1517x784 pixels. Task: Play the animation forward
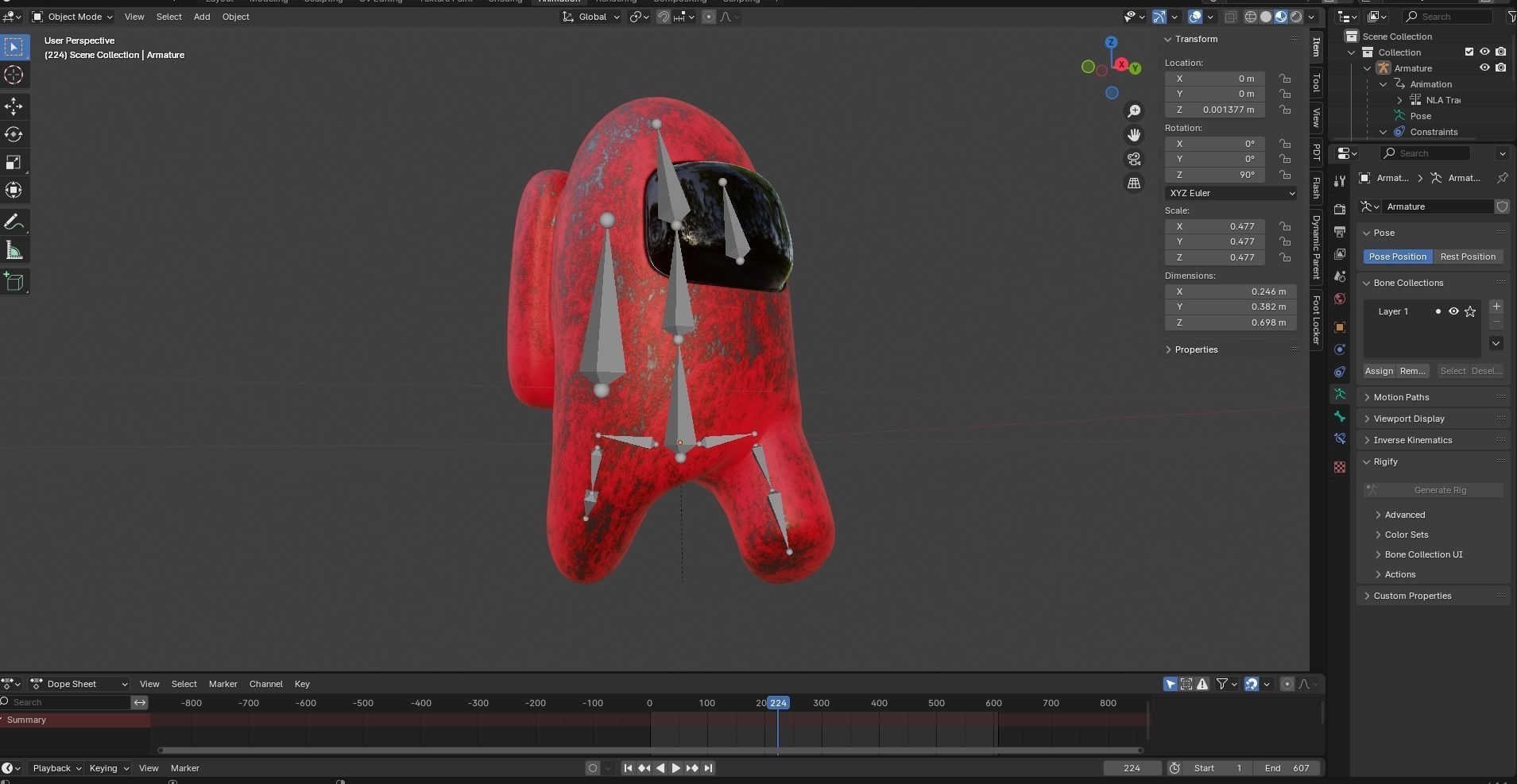click(x=675, y=768)
